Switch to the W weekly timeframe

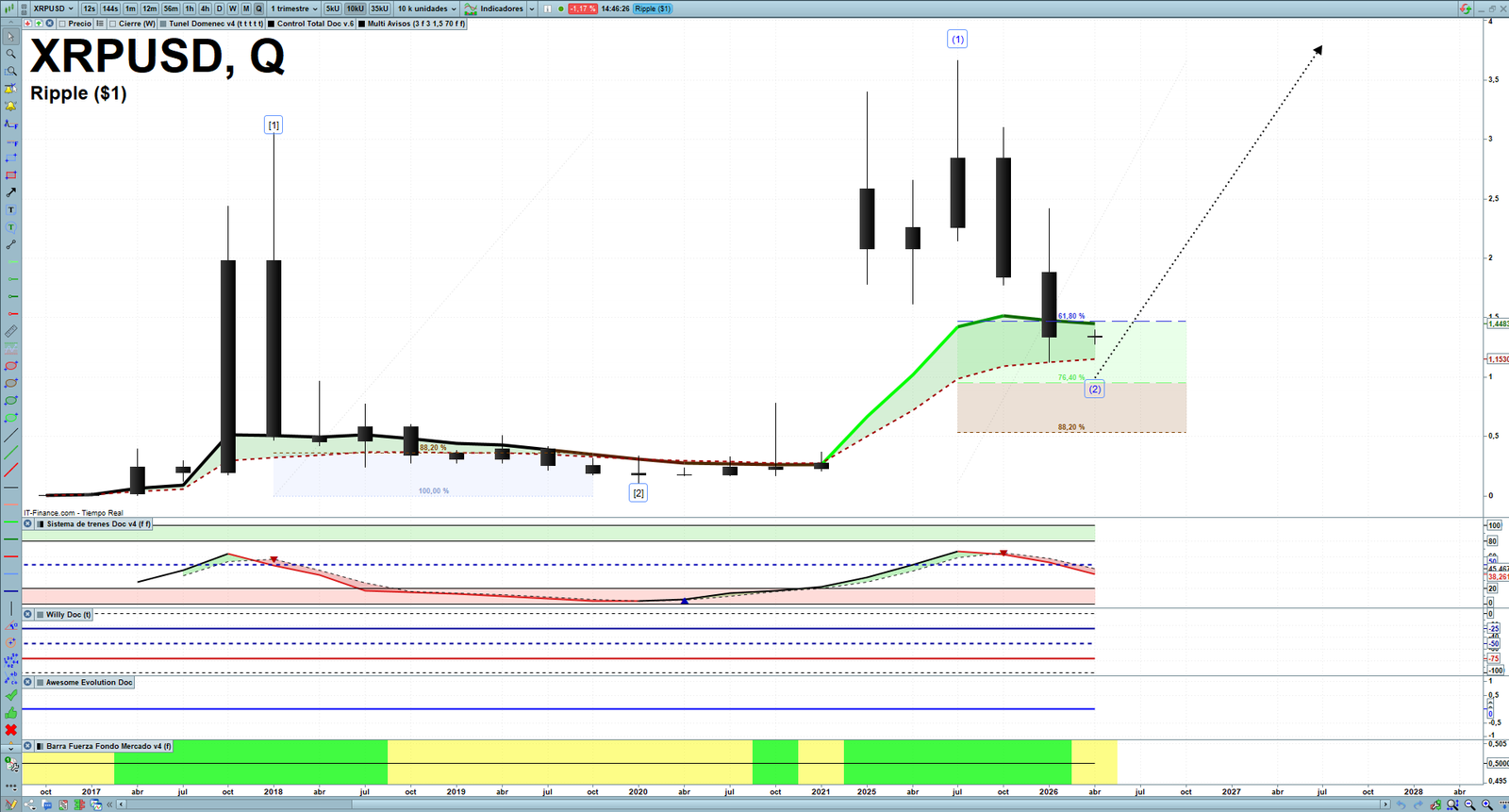pyautogui.click(x=232, y=8)
